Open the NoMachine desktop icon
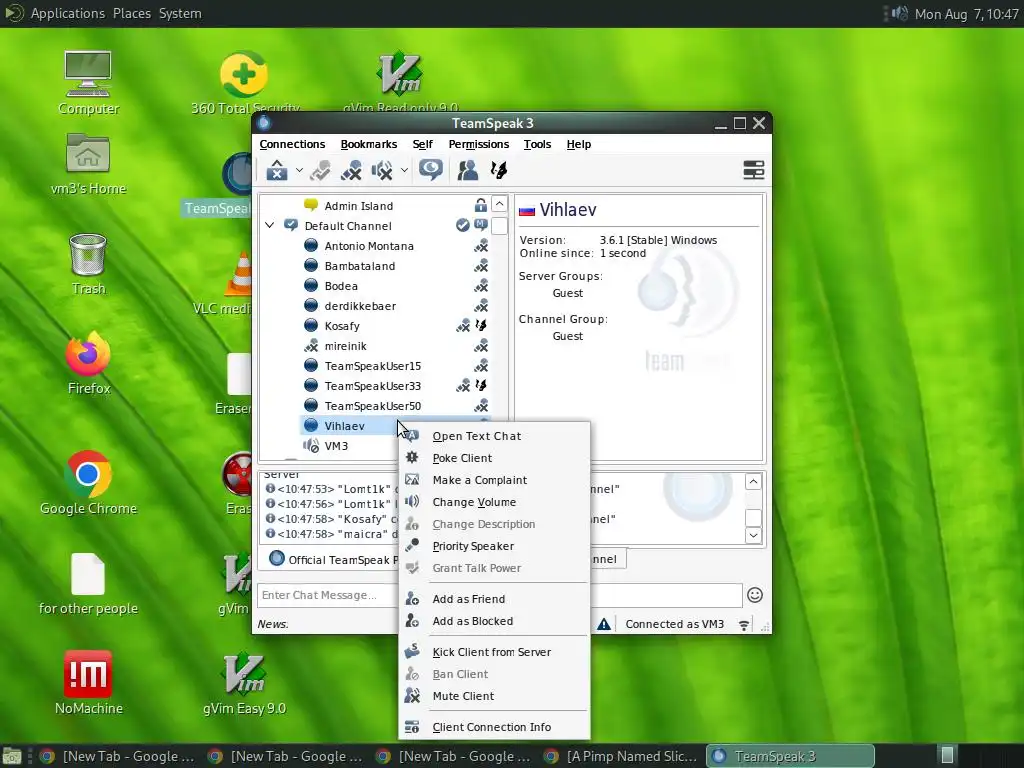The image size is (1024, 768). pos(88,682)
